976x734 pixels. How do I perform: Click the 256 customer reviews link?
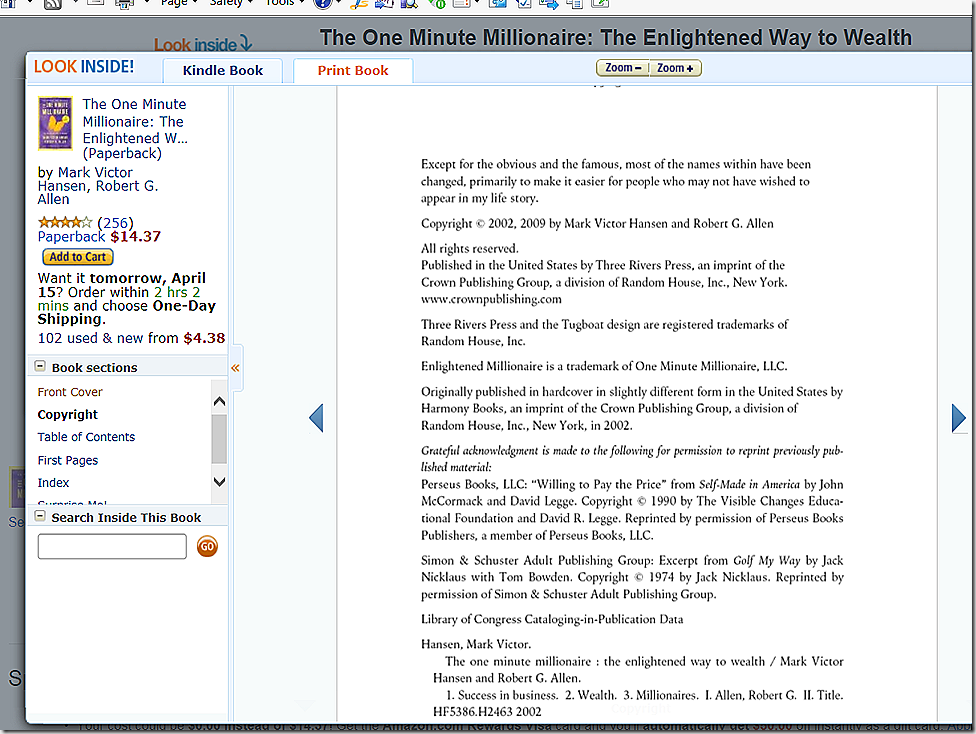(x=115, y=223)
